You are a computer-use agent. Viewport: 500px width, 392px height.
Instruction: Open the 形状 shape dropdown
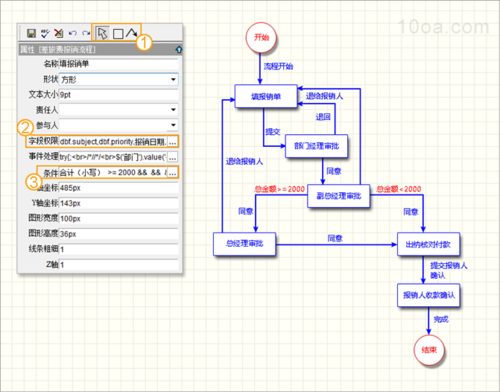pos(119,79)
